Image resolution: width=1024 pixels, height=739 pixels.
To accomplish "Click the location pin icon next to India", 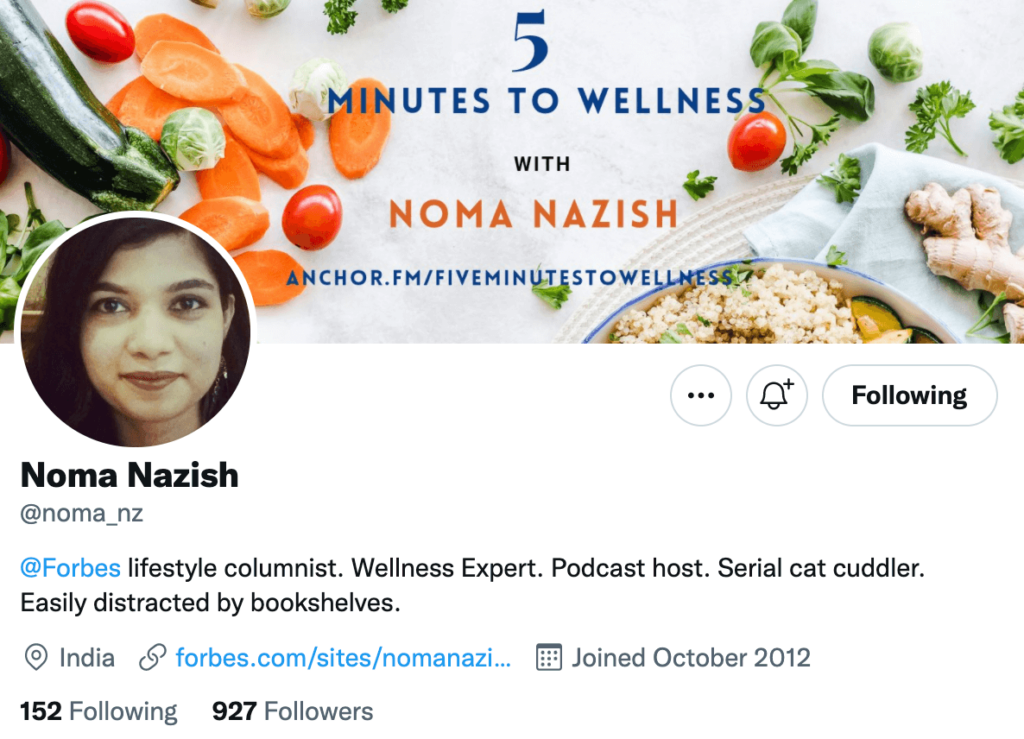I will tap(36, 657).
